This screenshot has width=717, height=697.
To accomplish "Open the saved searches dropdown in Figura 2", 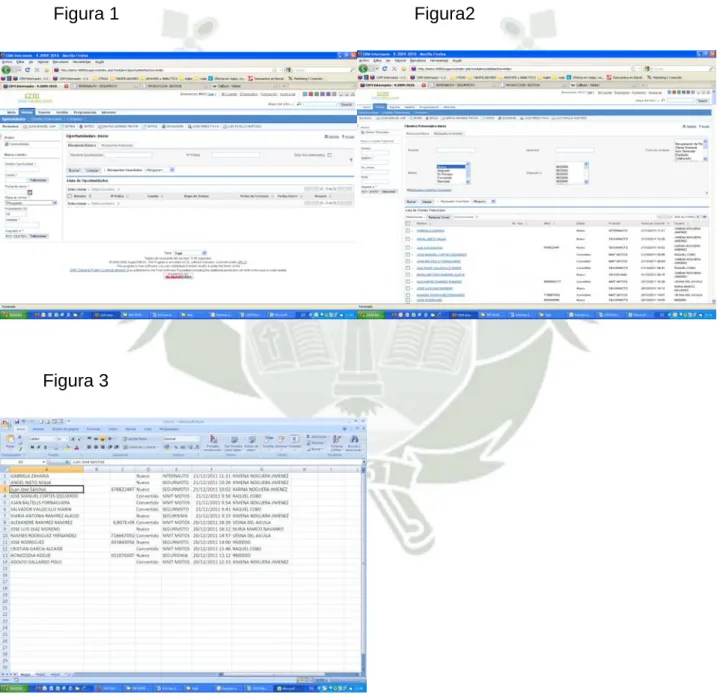I will pos(484,201).
